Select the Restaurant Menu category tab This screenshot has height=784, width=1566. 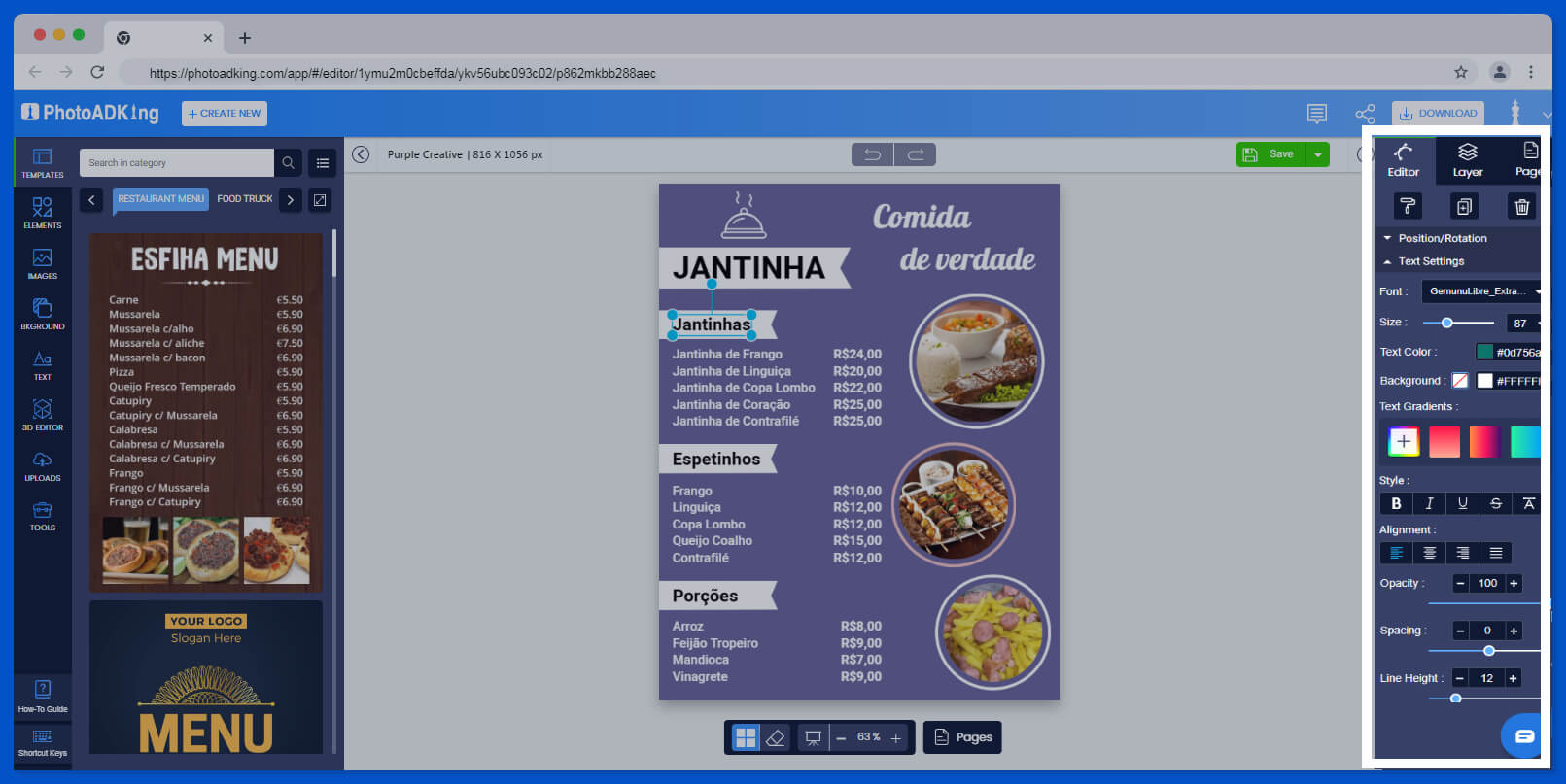(161, 199)
